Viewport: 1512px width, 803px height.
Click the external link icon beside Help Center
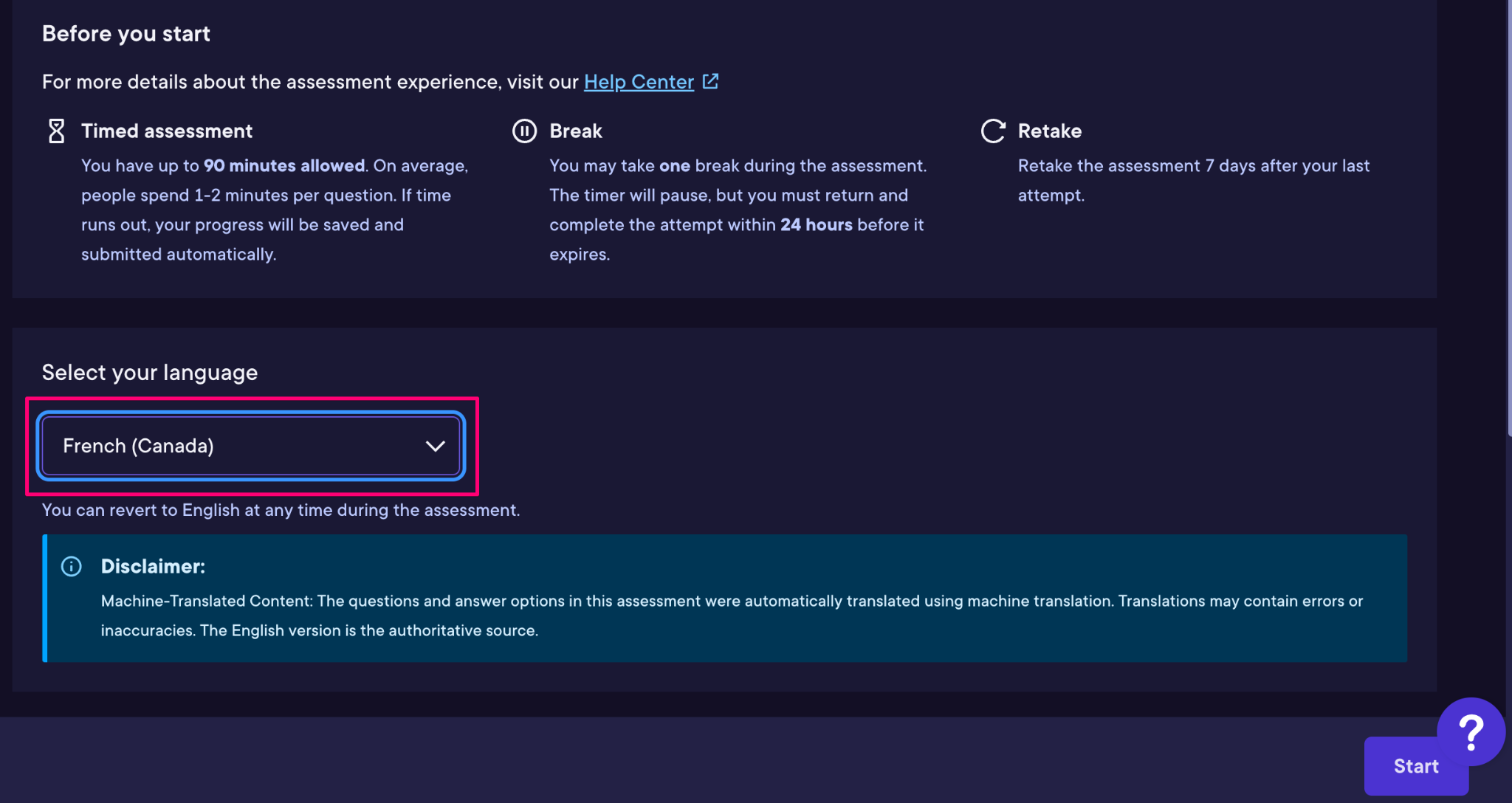click(x=710, y=81)
